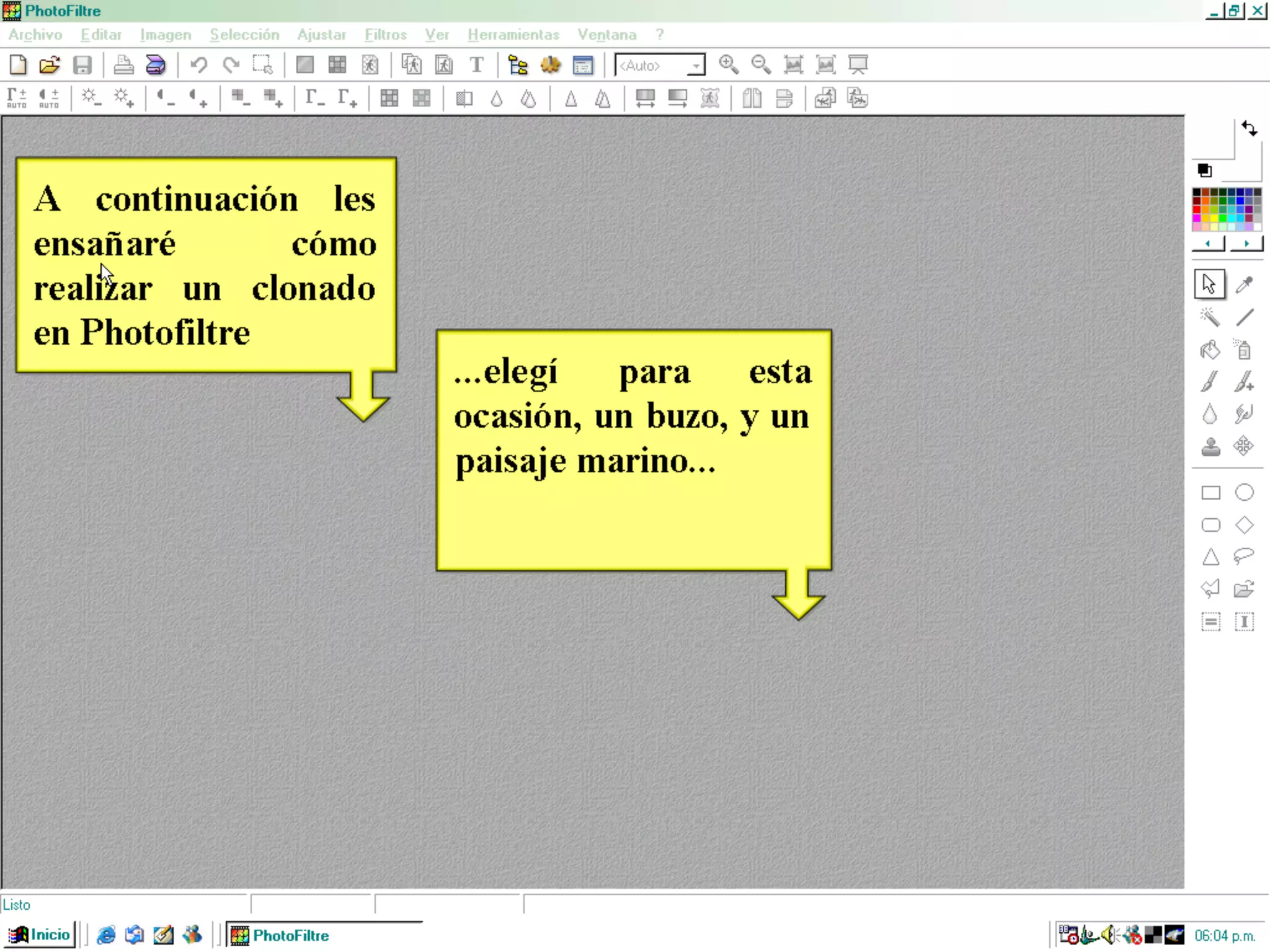Open the Filtros menu

tap(385, 35)
